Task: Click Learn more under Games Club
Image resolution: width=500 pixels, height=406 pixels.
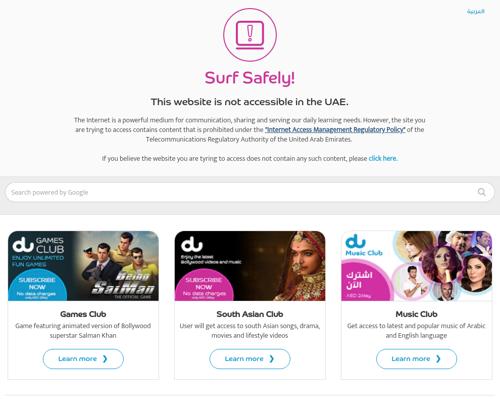Action: [83, 359]
